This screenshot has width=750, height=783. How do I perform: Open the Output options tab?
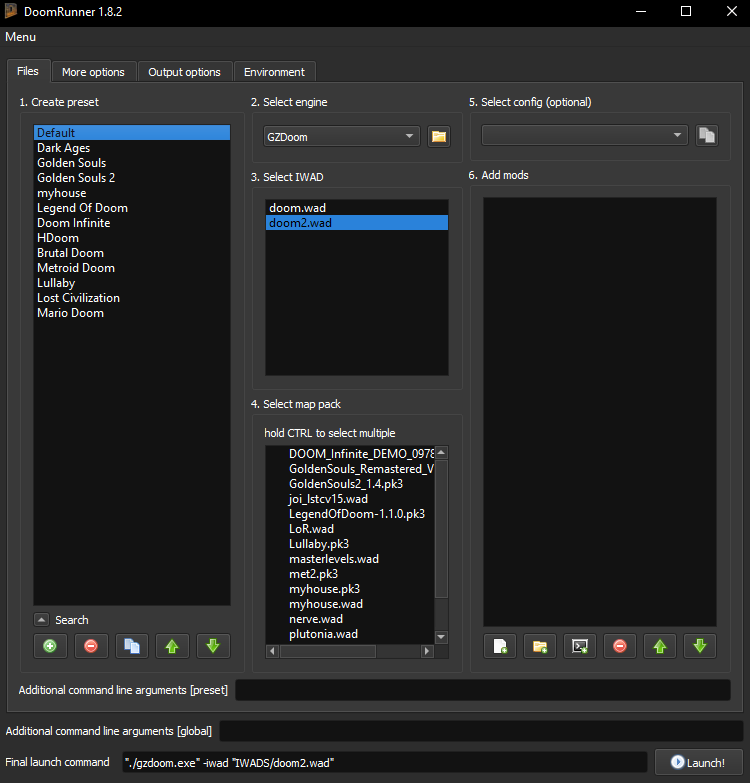coord(184,72)
